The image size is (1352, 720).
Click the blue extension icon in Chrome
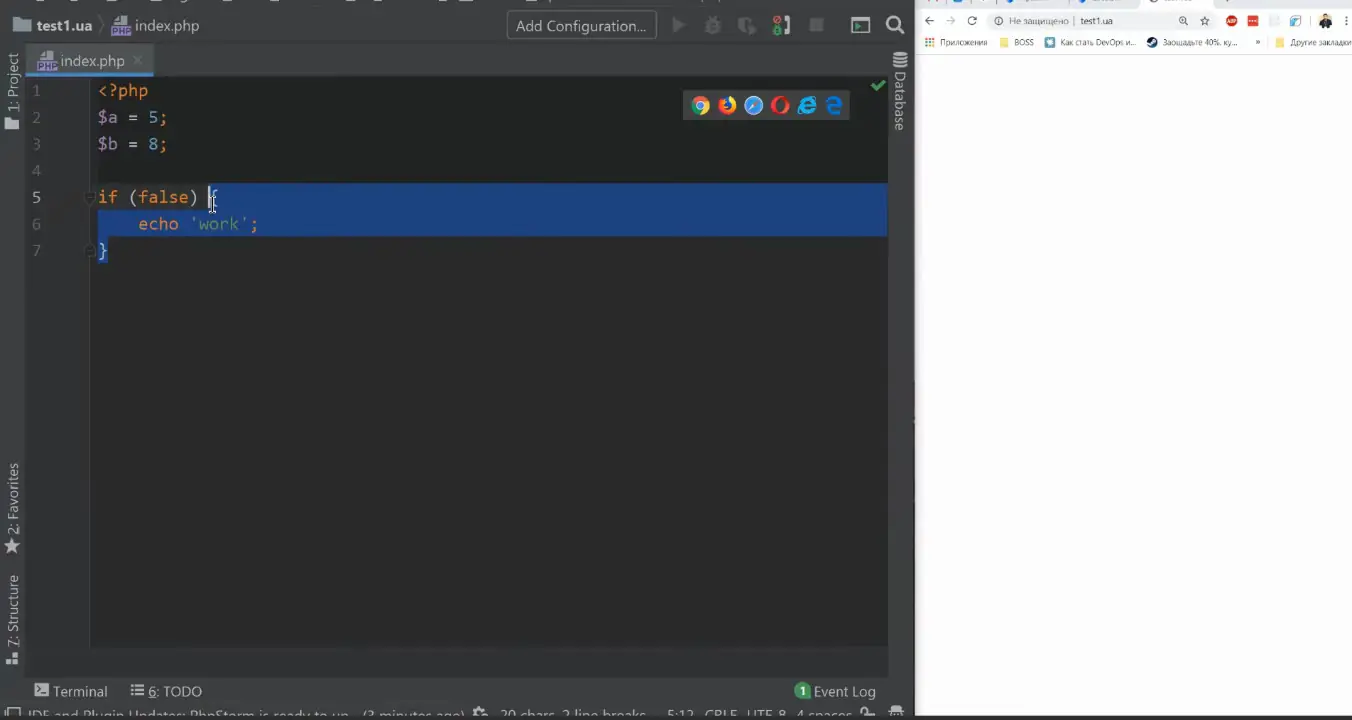coord(1295,21)
